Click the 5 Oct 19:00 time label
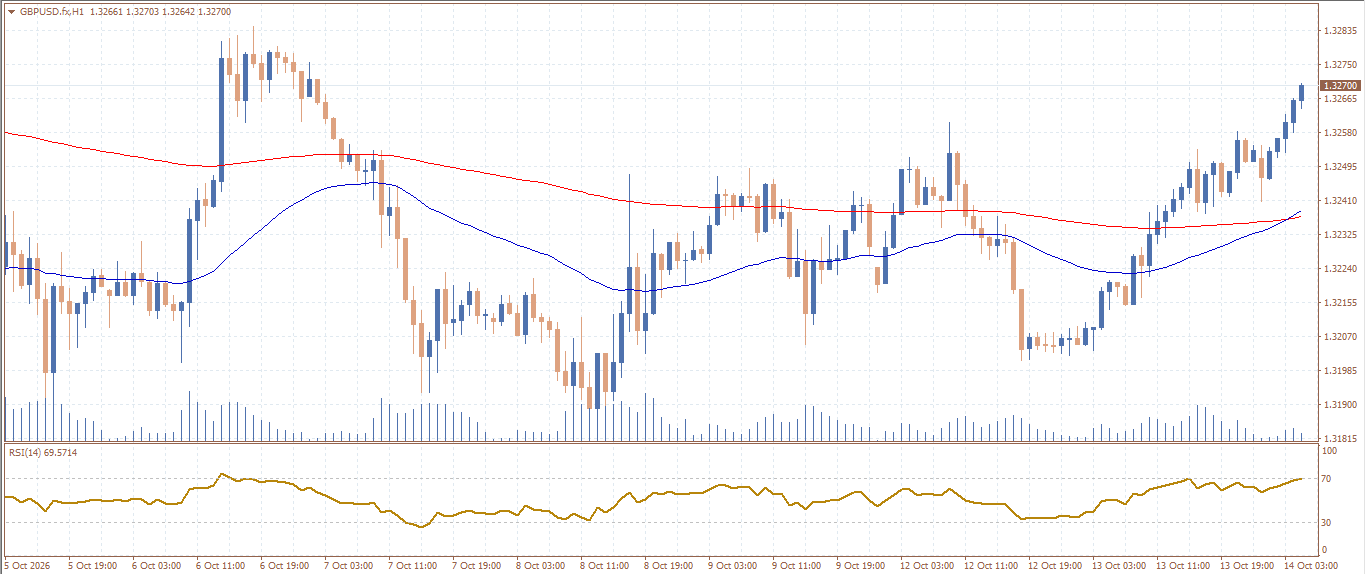Viewport: 1365px width, 574px height. (93, 566)
